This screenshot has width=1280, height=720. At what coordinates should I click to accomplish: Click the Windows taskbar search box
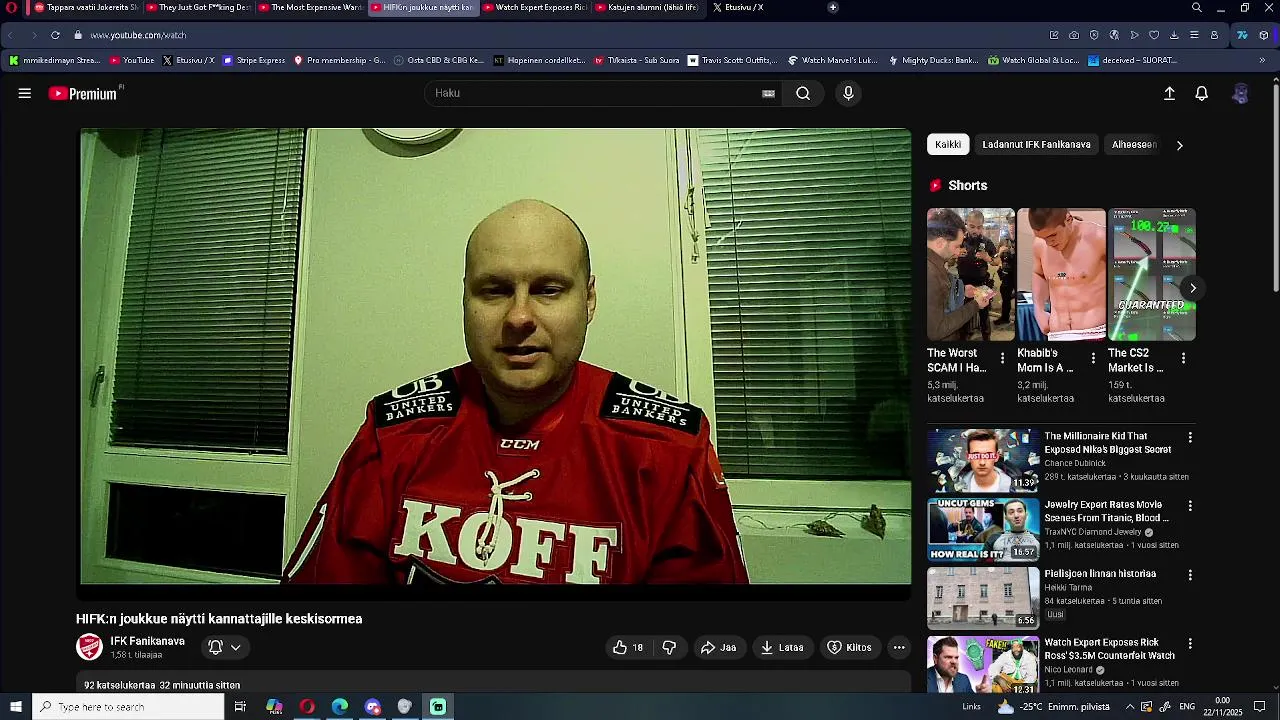(128, 707)
